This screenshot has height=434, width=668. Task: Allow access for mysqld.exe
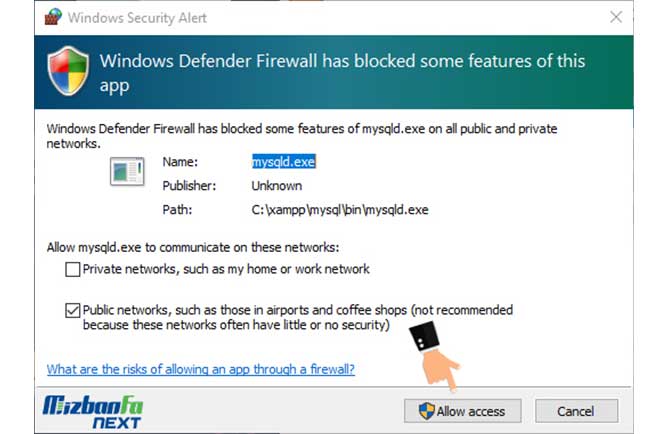[463, 411]
